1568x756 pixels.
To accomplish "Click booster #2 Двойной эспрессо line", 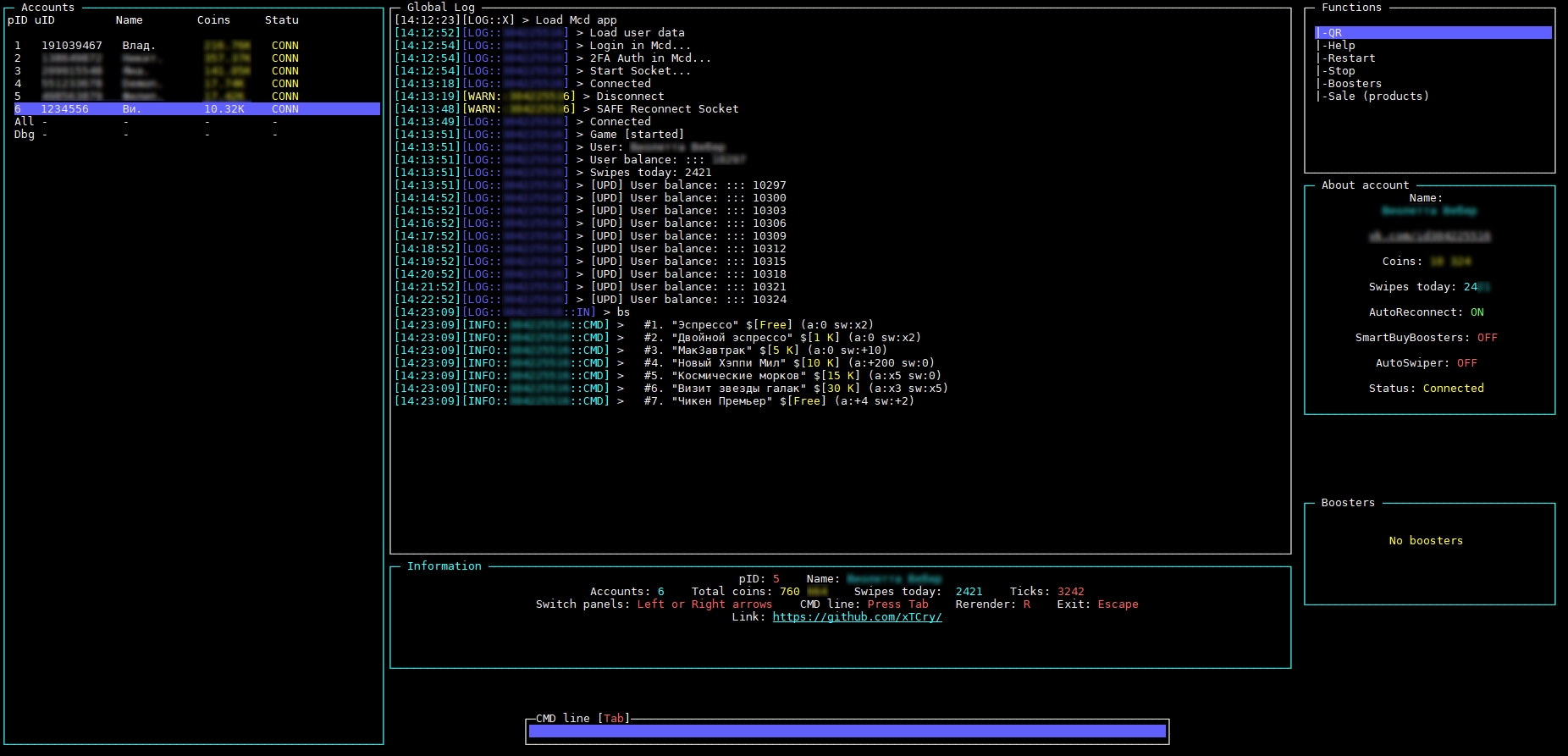I will 658,338.
